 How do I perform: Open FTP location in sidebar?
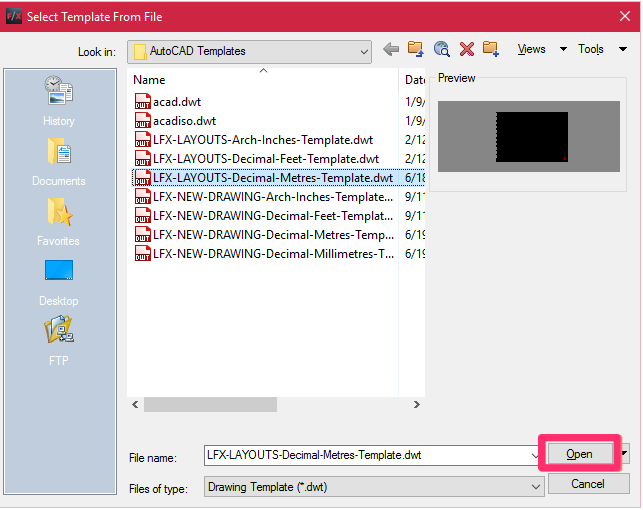point(59,341)
